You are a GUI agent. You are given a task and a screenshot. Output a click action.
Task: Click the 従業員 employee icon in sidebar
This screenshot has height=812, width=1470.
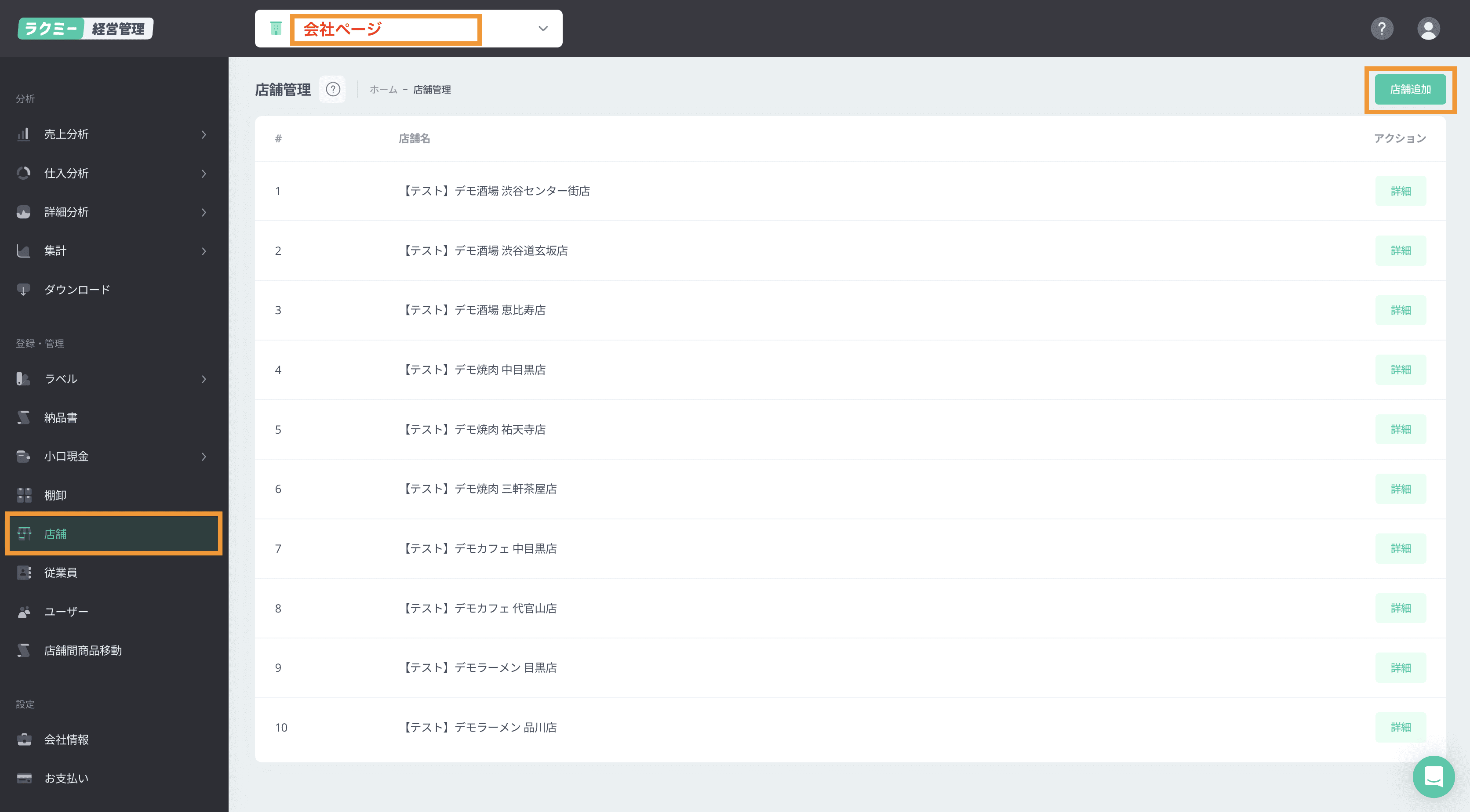(23, 573)
